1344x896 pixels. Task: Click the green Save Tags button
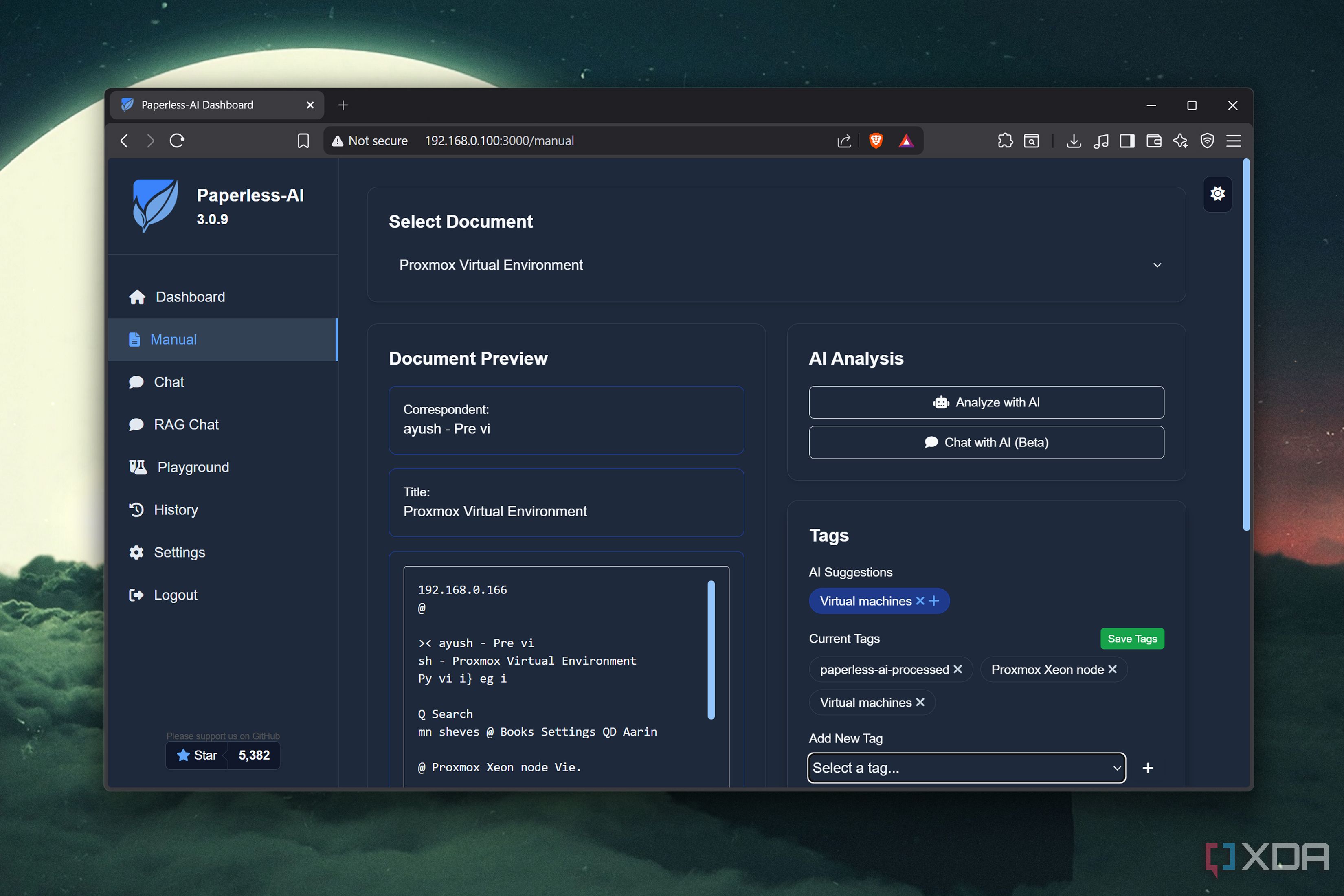[1132, 639]
